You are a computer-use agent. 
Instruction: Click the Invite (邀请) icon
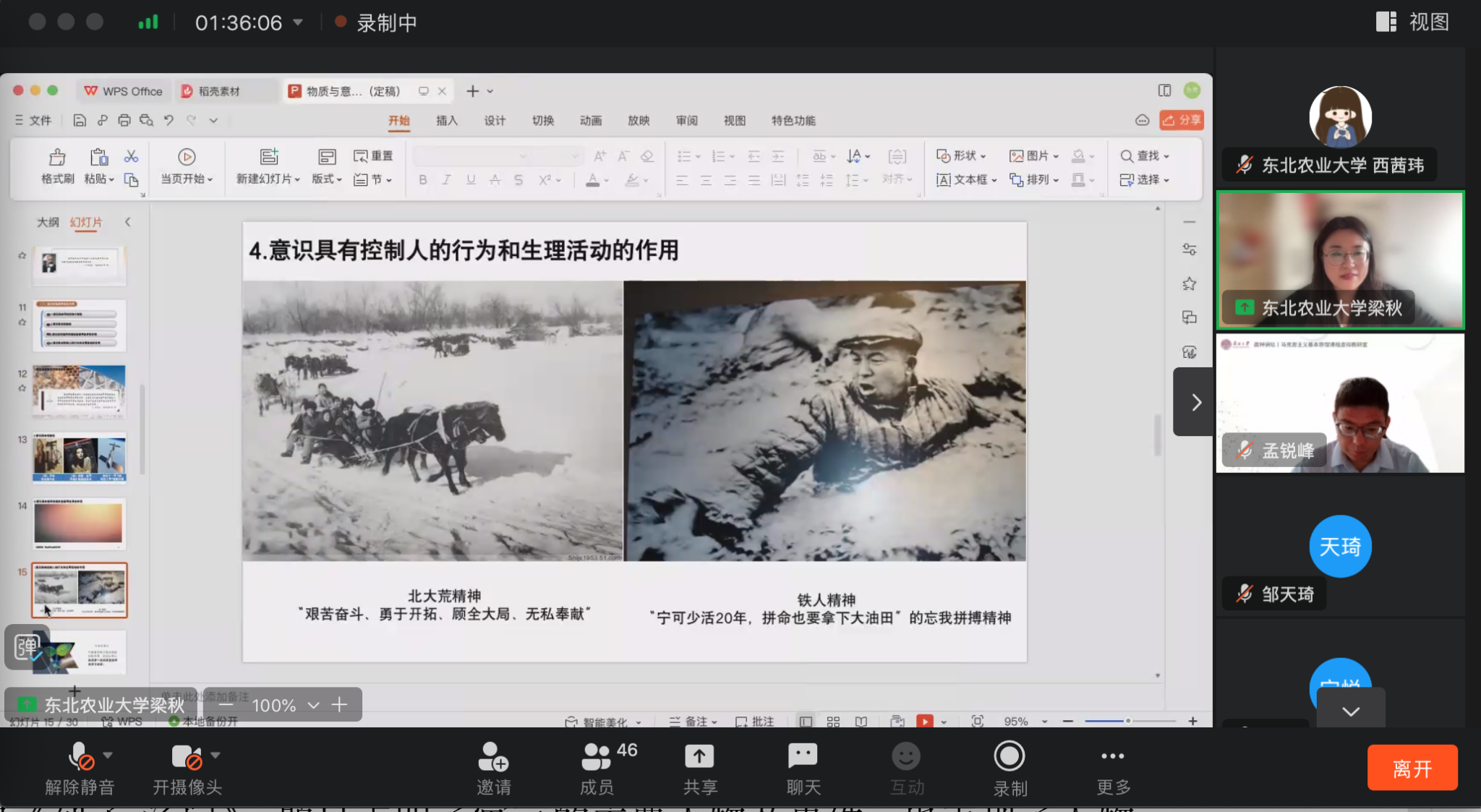(x=493, y=757)
